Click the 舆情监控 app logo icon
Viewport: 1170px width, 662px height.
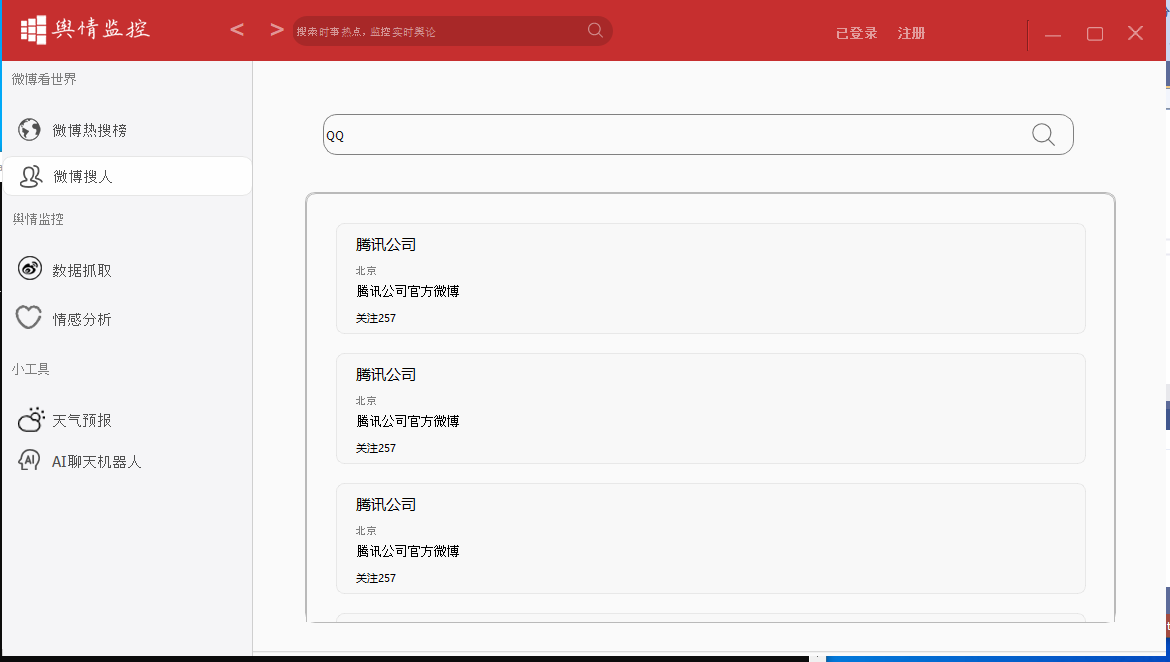tap(33, 30)
